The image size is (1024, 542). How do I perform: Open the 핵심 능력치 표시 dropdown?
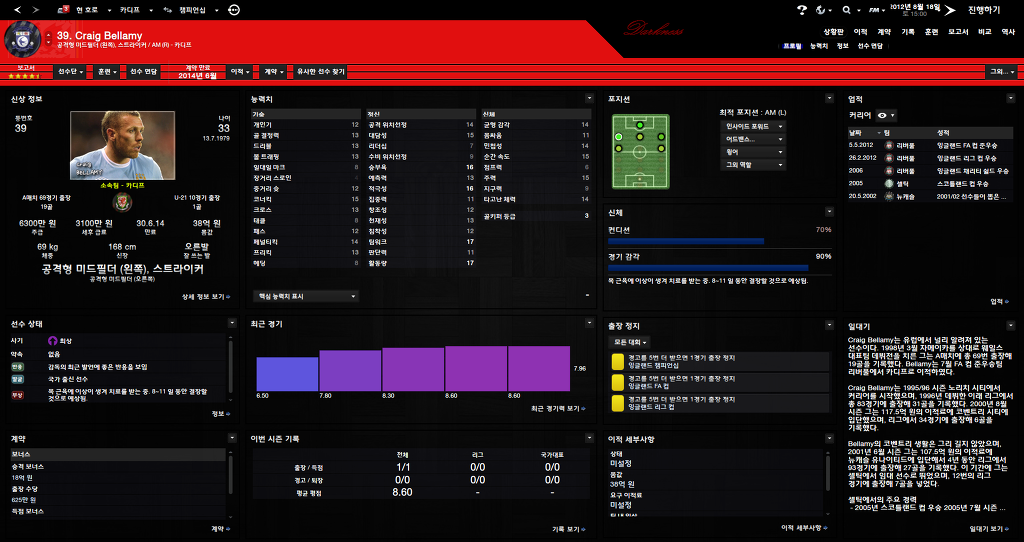tap(306, 296)
